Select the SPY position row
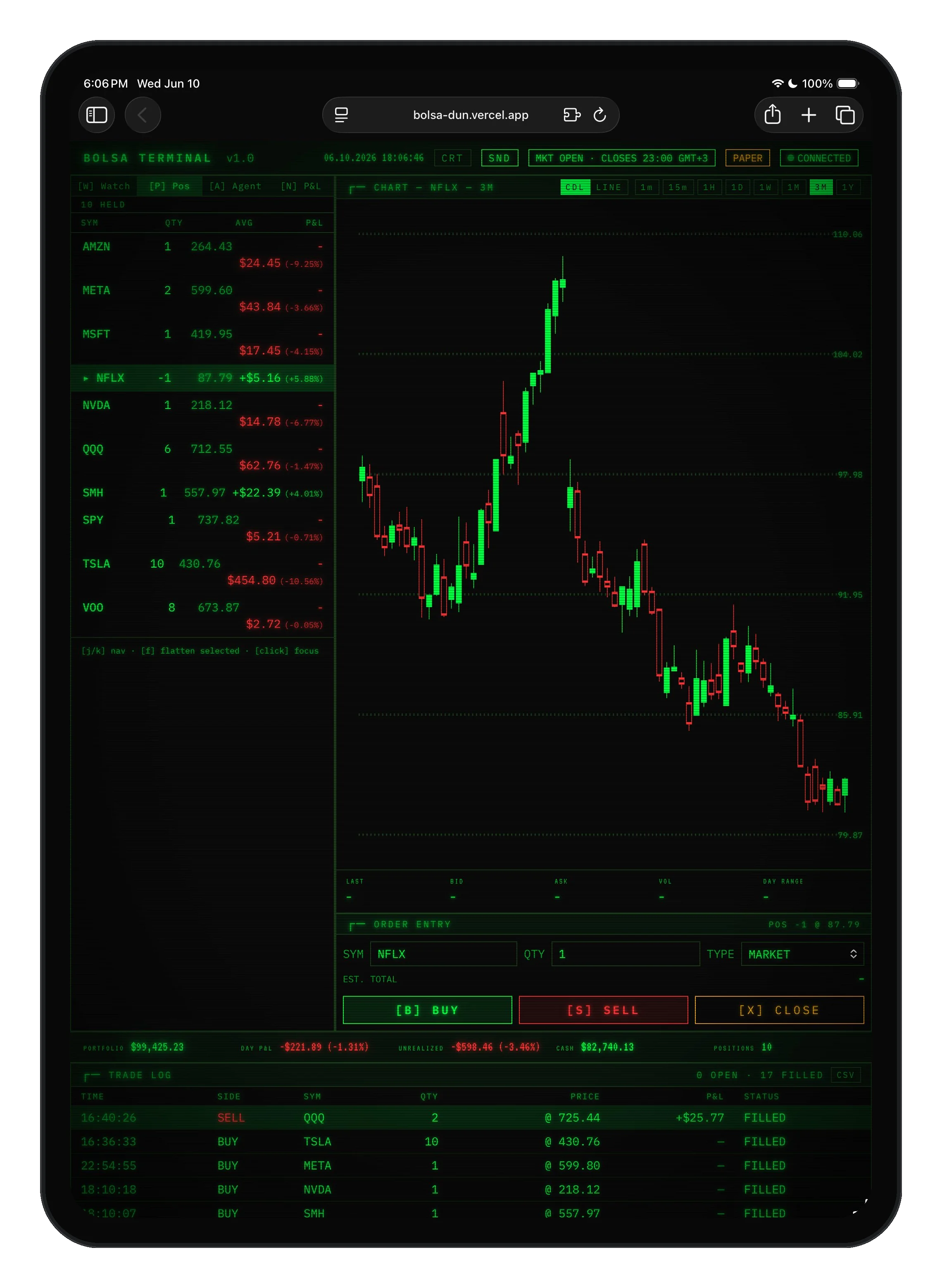Image resolution: width=942 pixels, height=1288 pixels. coord(202,528)
